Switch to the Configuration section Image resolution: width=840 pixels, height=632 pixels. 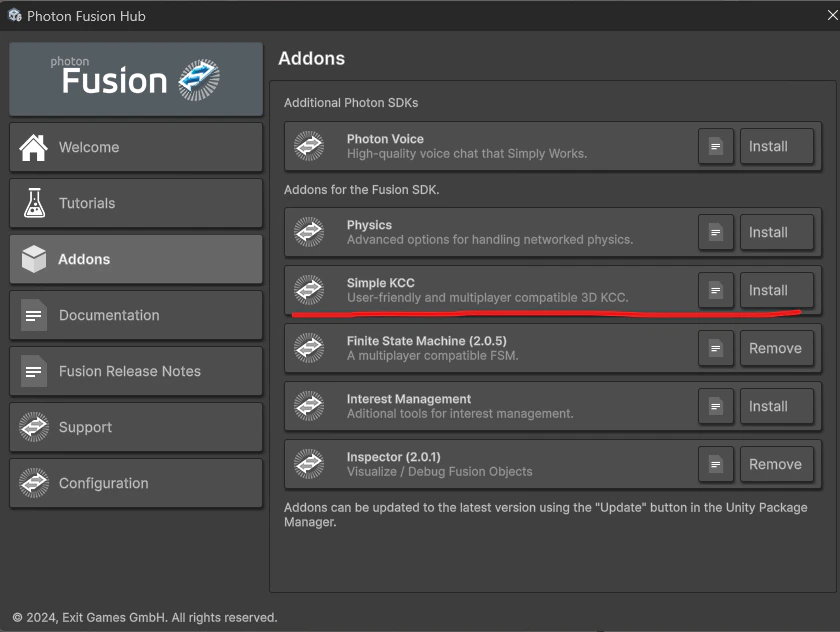pyautogui.click(x=136, y=483)
